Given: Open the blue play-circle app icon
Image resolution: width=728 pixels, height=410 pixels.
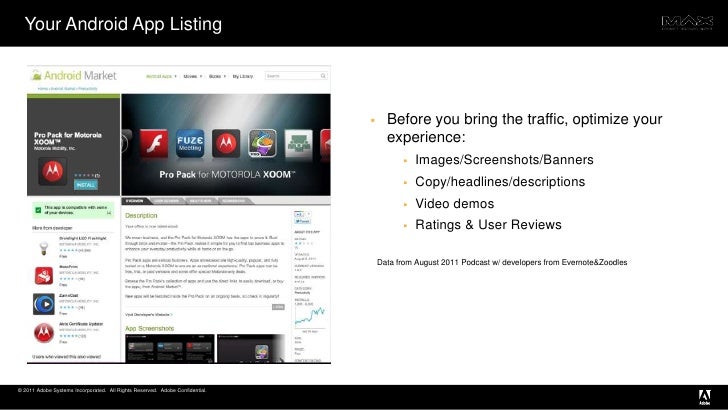Looking at the screenshot, I should (44, 304).
